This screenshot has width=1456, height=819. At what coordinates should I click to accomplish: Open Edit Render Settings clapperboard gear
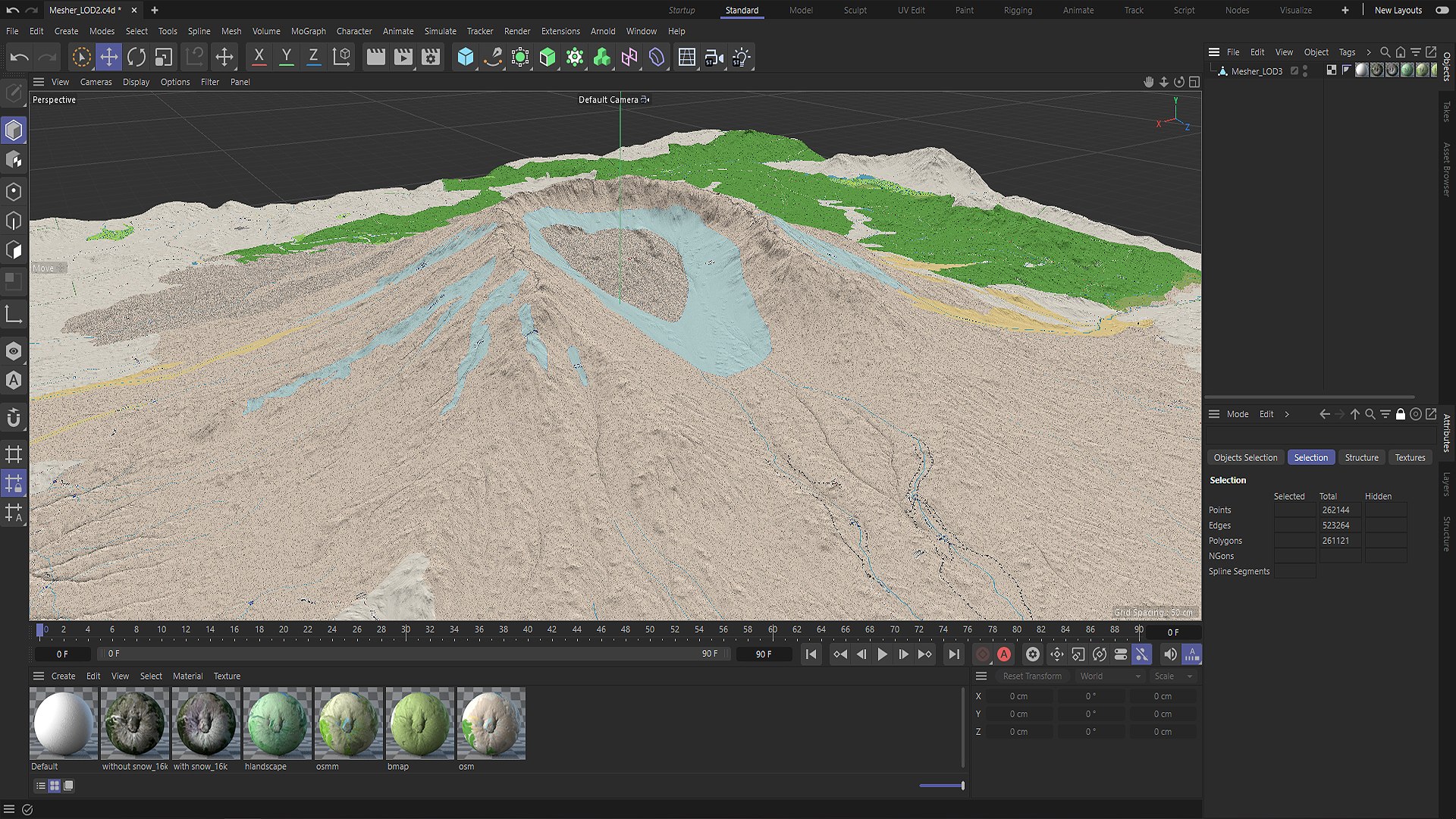pyautogui.click(x=431, y=57)
